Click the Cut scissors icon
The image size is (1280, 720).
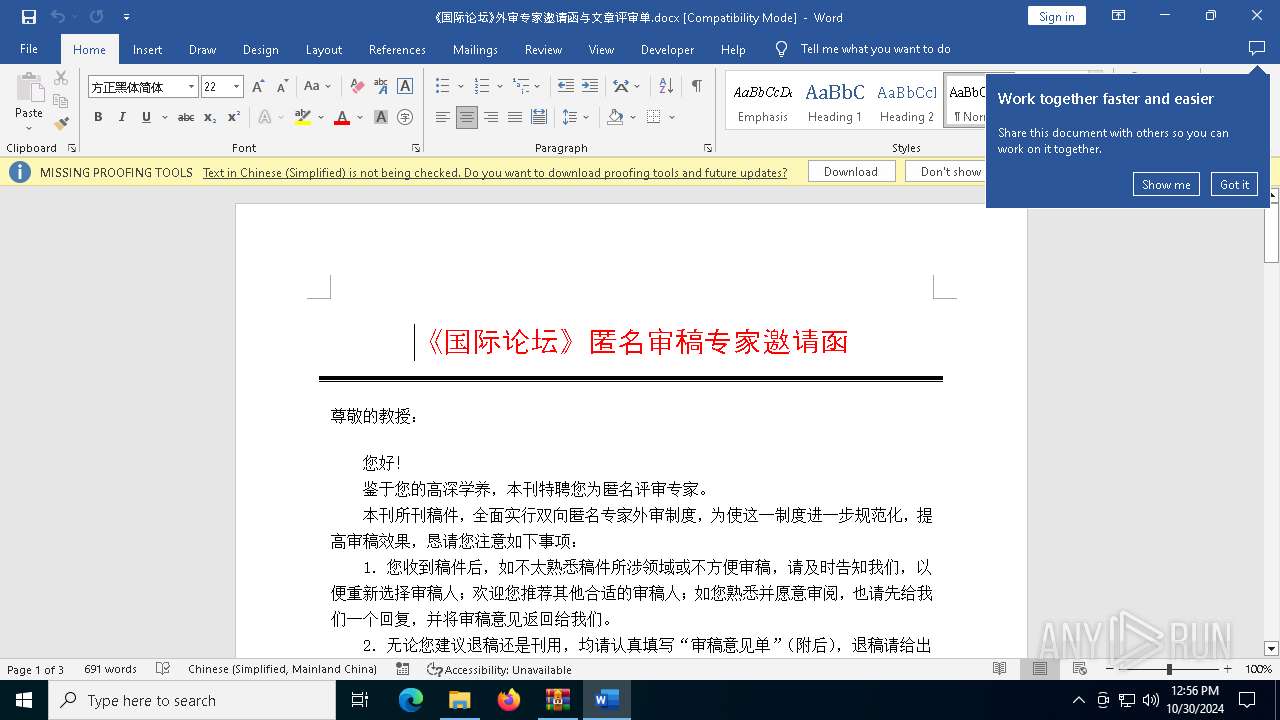[x=61, y=78]
